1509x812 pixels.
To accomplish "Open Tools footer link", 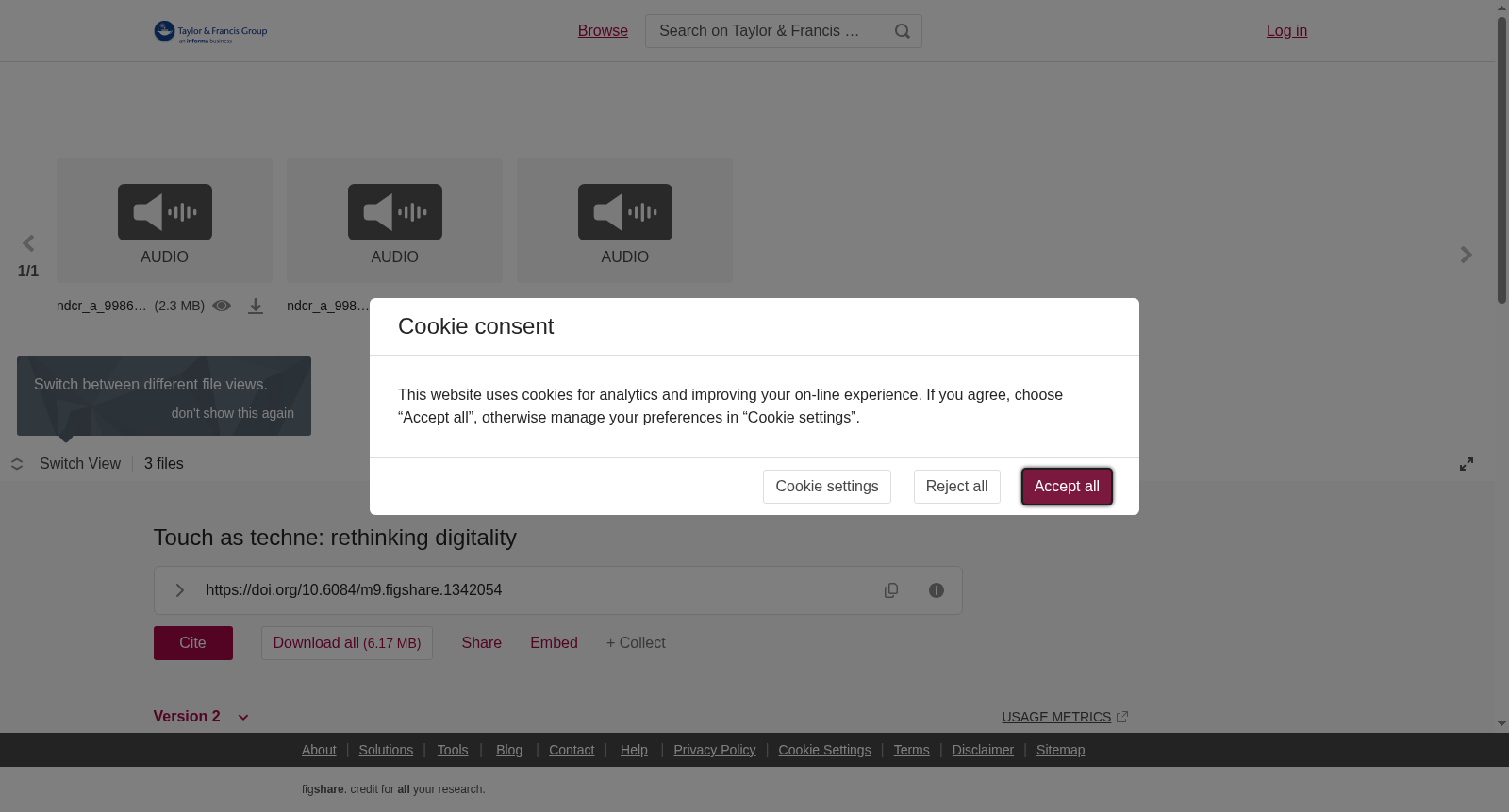I will point(453,750).
